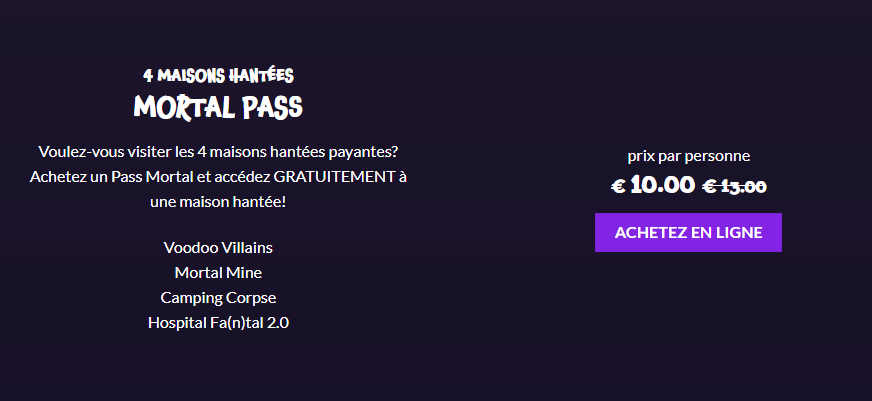Click the word PASS in the title
Image resolution: width=872 pixels, height=401 pixels.
coord(272,107)
